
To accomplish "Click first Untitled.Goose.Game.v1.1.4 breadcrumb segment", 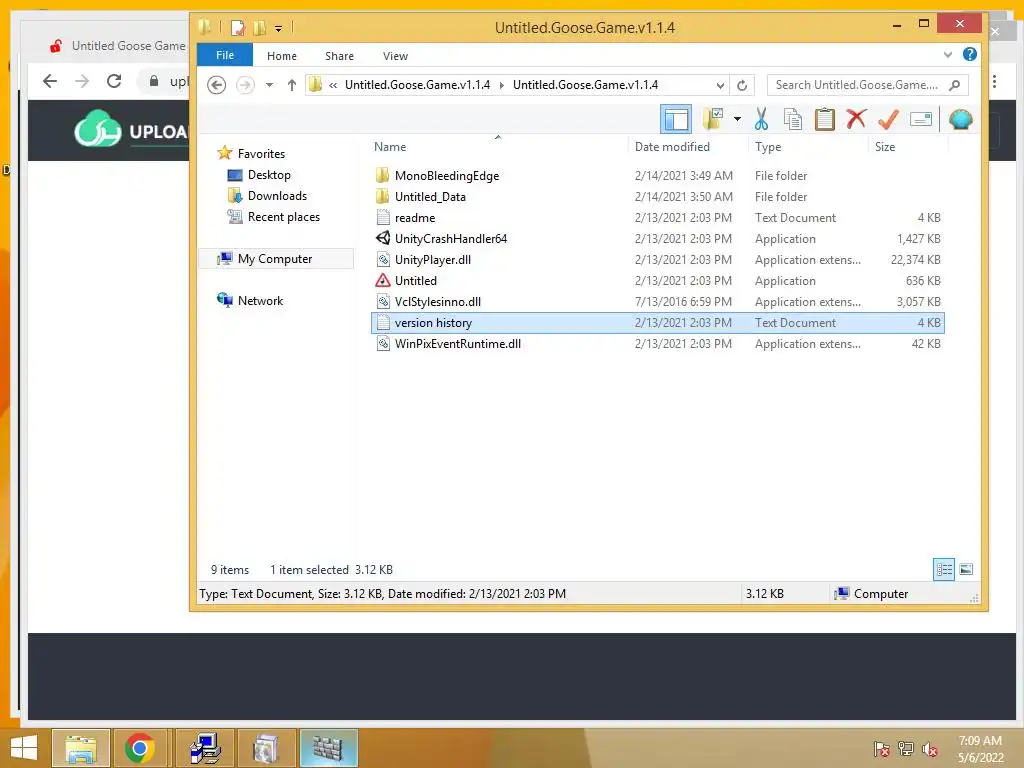I will [x=417, y=85].
